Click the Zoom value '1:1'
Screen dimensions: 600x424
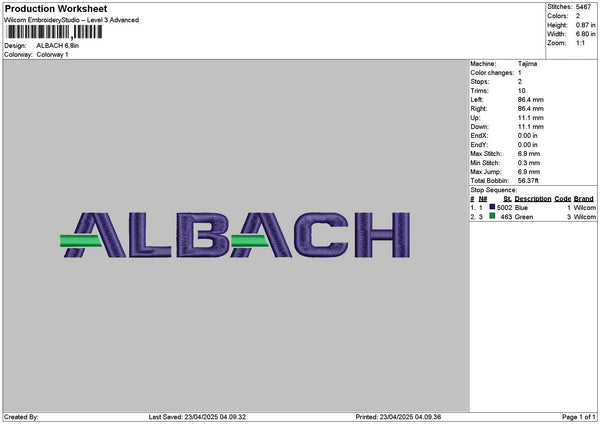pyautogui.click(x=580, y=43)
